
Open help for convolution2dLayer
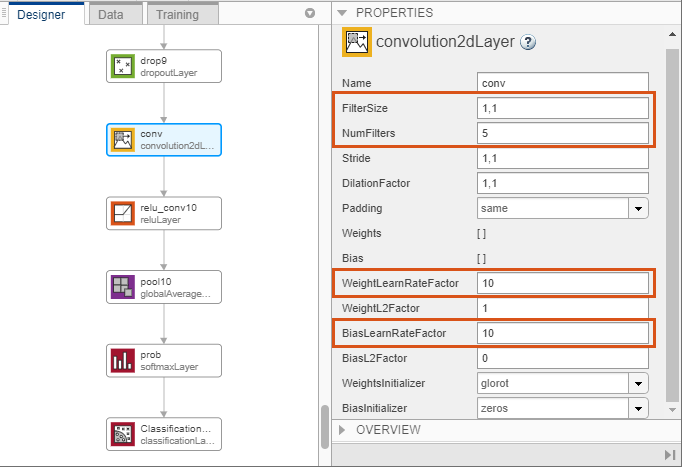(x=528, y=42)
